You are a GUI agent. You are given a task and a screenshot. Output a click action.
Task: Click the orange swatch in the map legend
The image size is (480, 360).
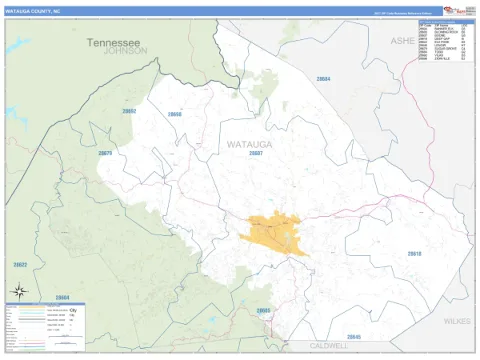tap(32, 307)
